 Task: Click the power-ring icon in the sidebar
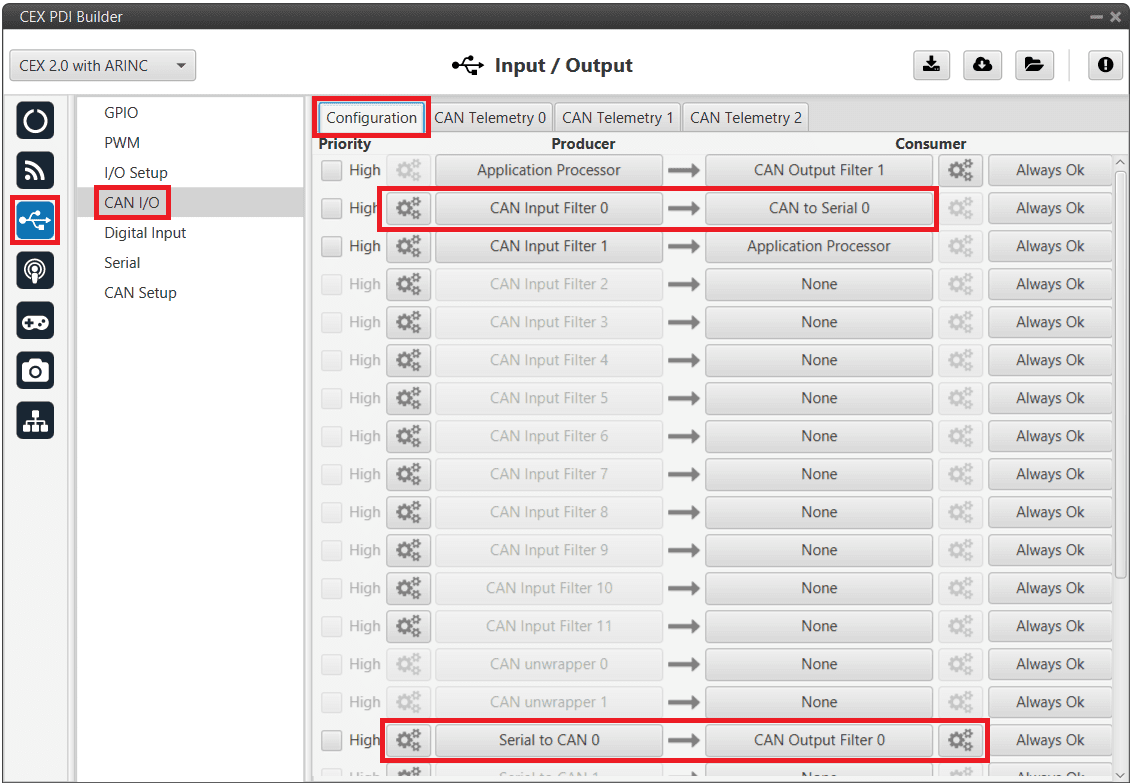pyautogui.click(x=36, y=121)
